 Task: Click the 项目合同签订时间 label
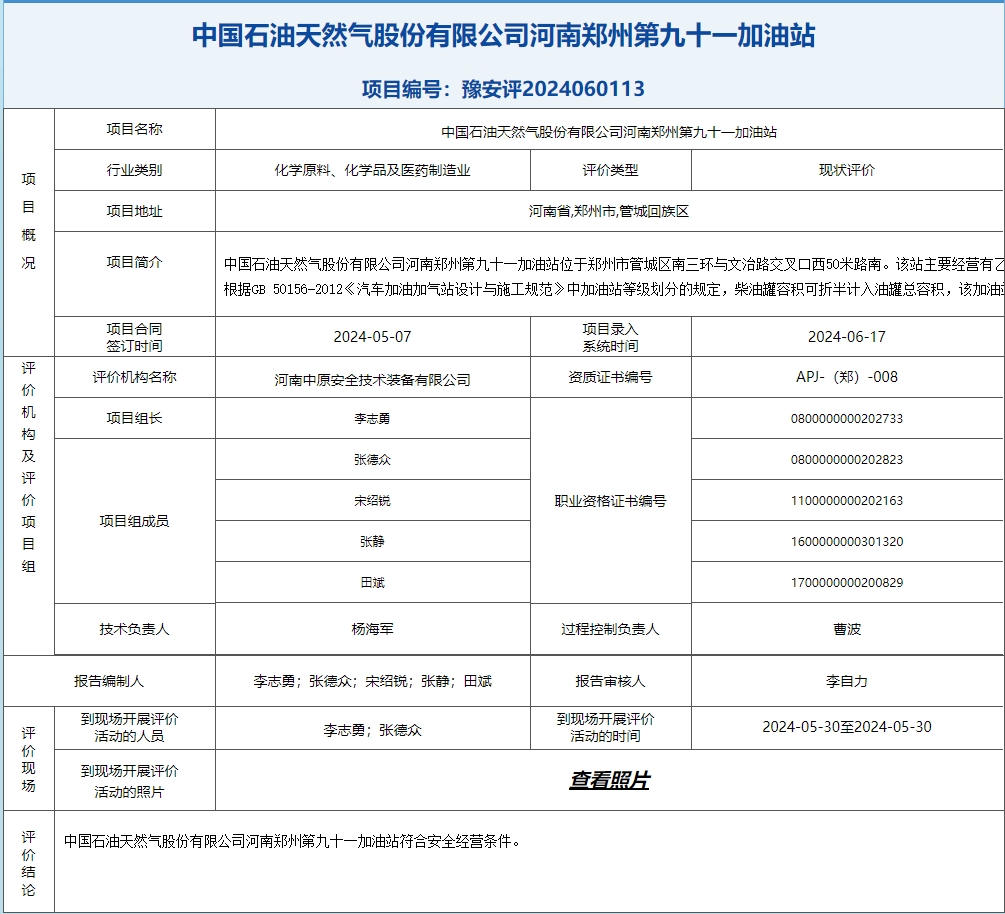coord(135,337)
